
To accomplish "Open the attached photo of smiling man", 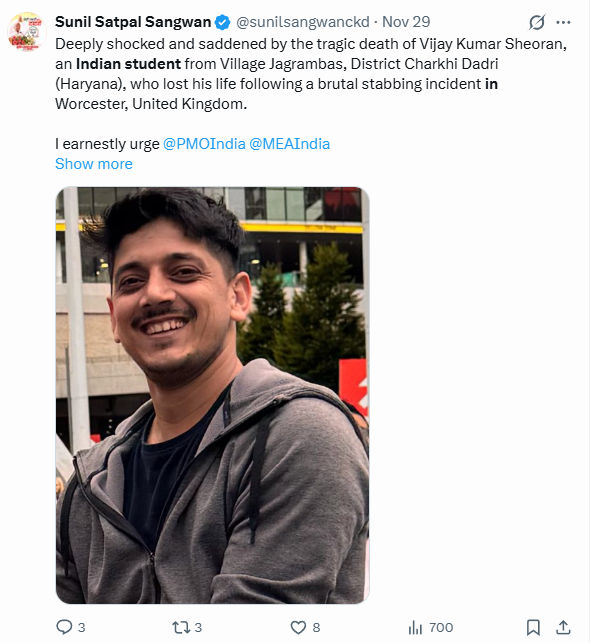I will pyautogui.click(x=212, y=395).
